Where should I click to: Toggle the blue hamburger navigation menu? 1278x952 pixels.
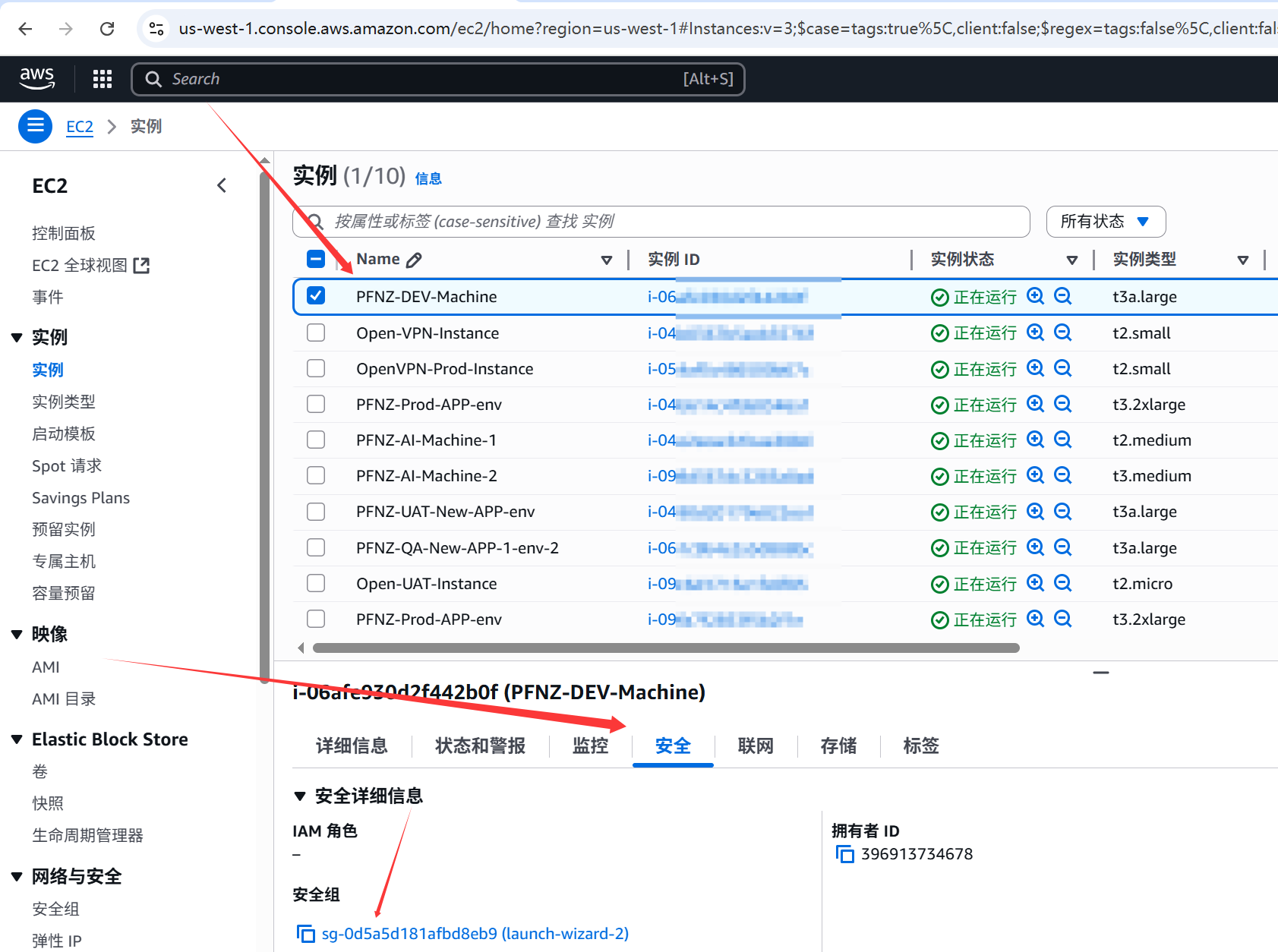point(35,126)
